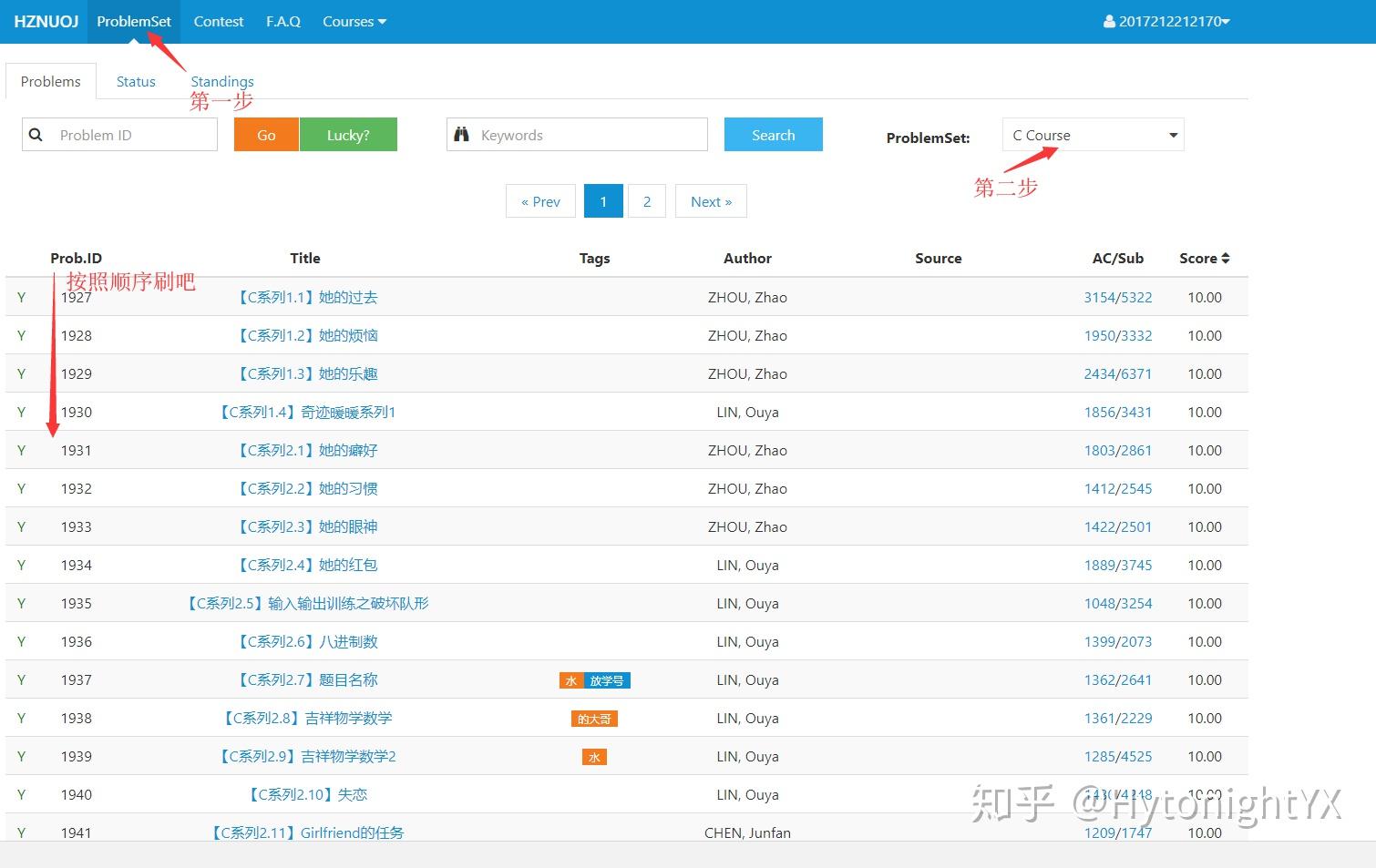Focus the Keywords search field
The image size is (1376, 868).
tap(590, 135)
